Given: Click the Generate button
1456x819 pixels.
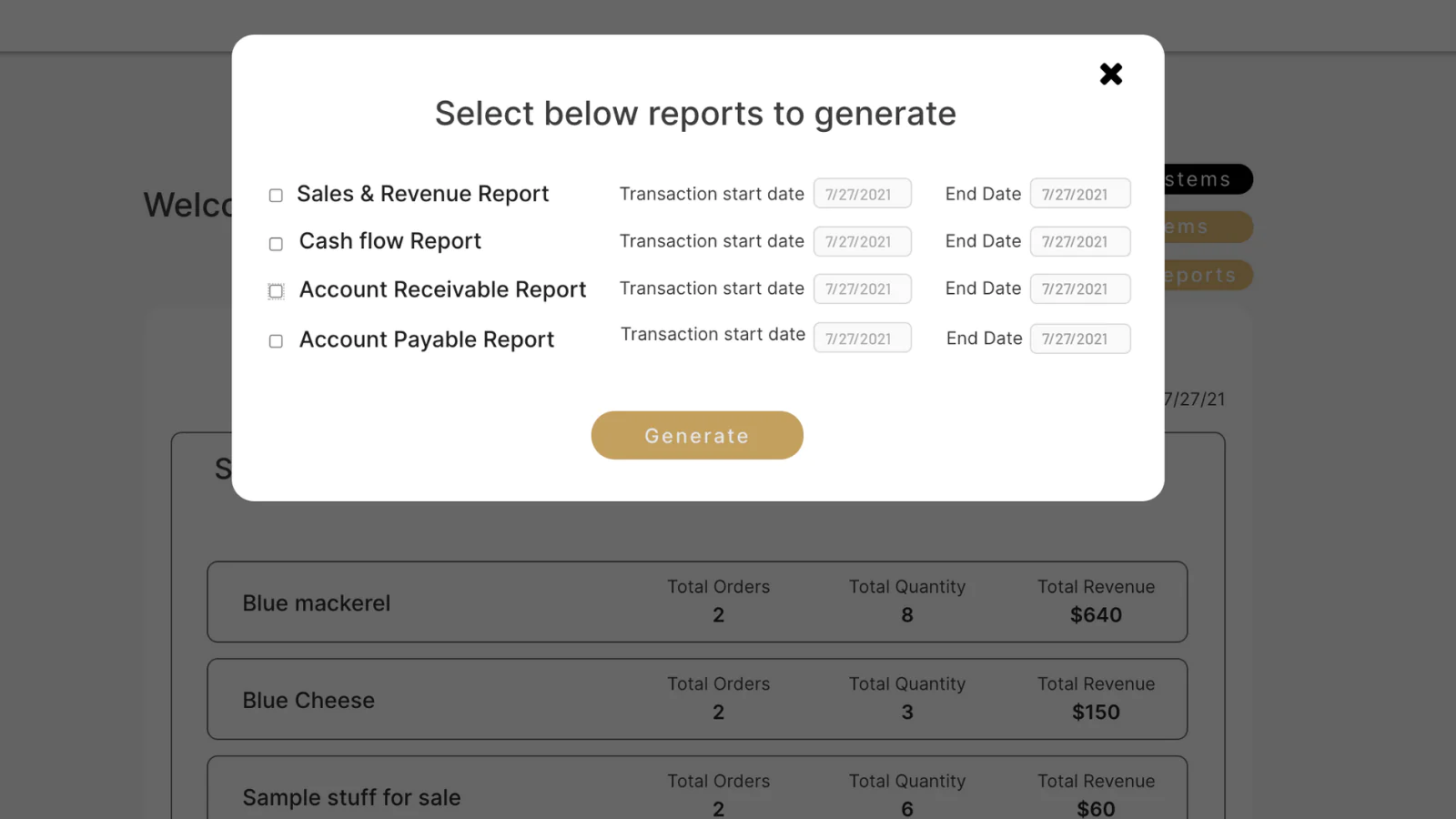Looking at the screenshot, I should click(x=697, y=435).
